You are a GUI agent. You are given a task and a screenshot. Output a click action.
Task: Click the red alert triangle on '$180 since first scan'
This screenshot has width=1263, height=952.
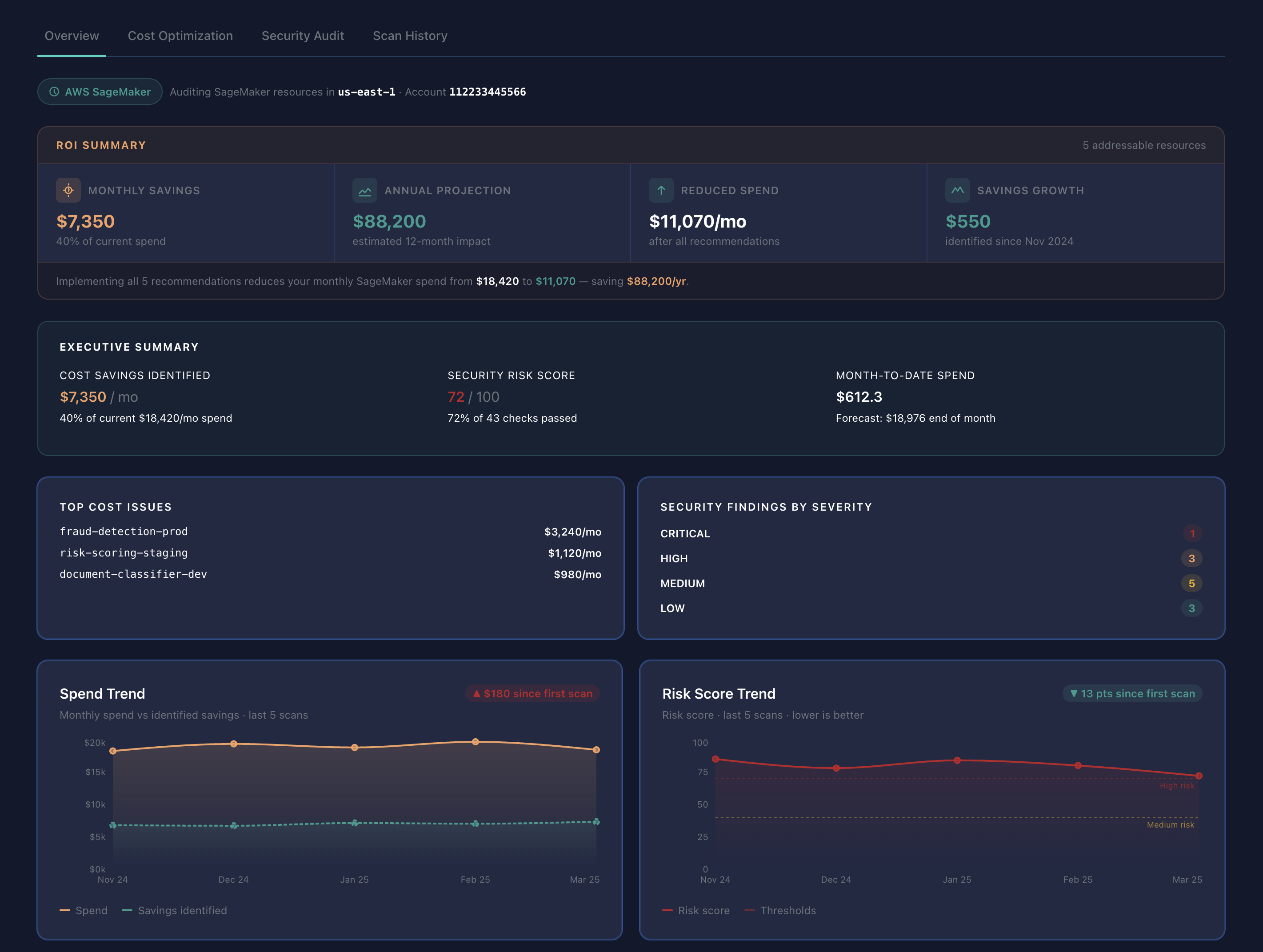pos(477,693)
